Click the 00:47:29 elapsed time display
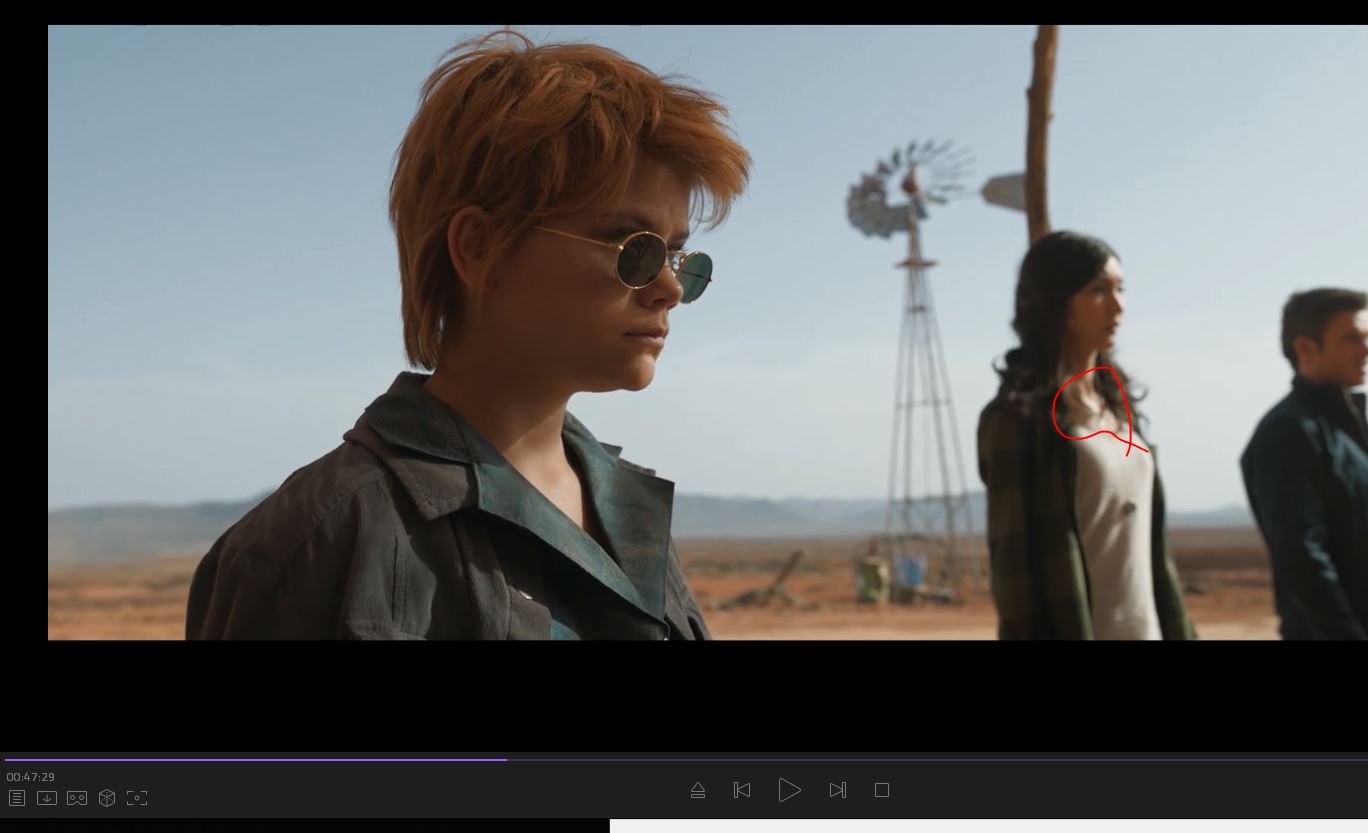 point(31,777)
